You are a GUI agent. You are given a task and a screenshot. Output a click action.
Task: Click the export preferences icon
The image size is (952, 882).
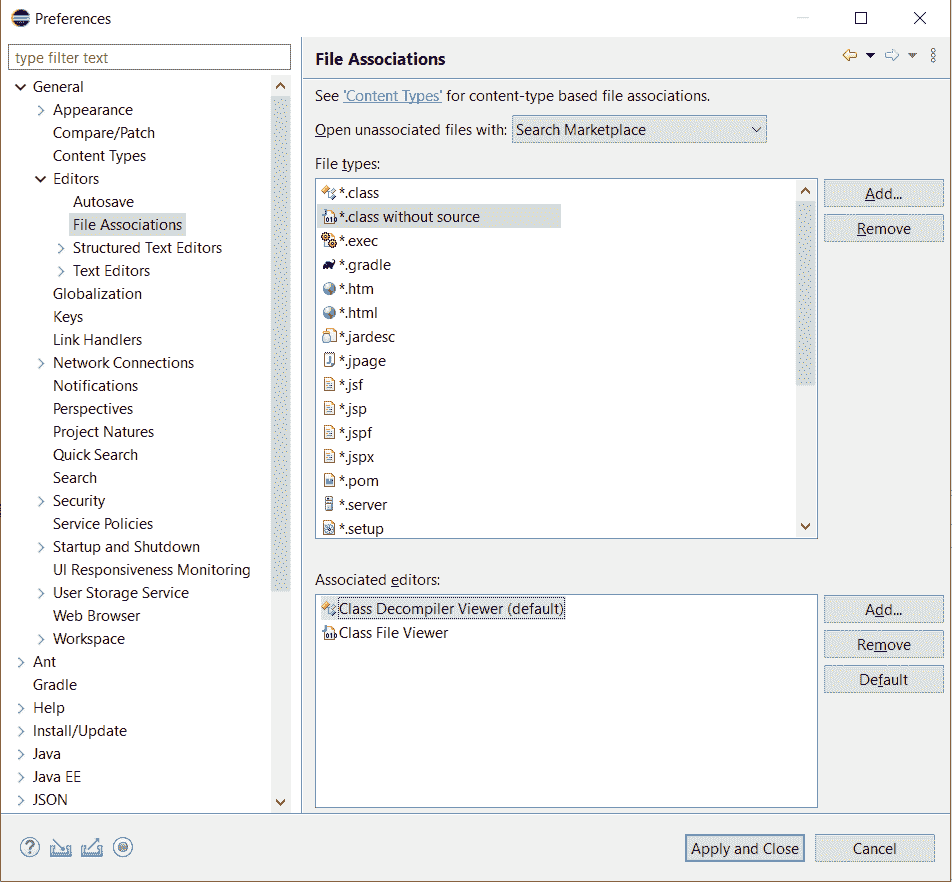92,848
